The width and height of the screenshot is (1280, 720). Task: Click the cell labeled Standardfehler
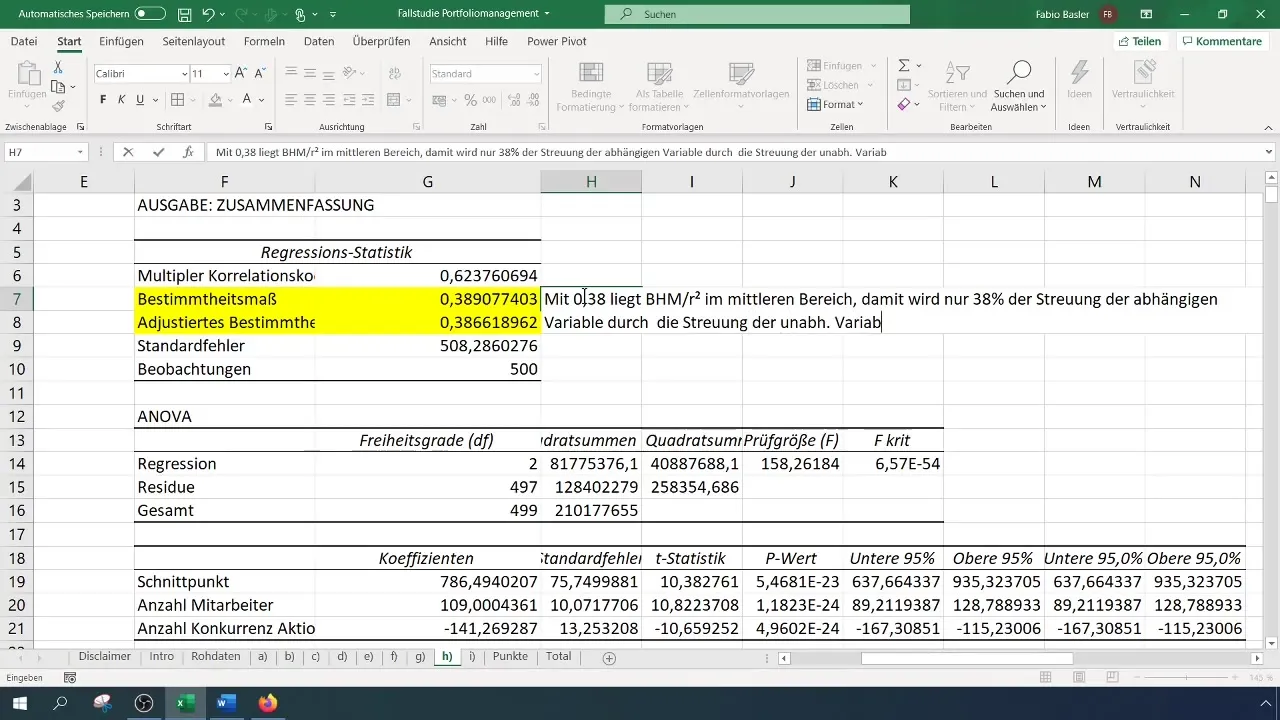pos(225,346)
